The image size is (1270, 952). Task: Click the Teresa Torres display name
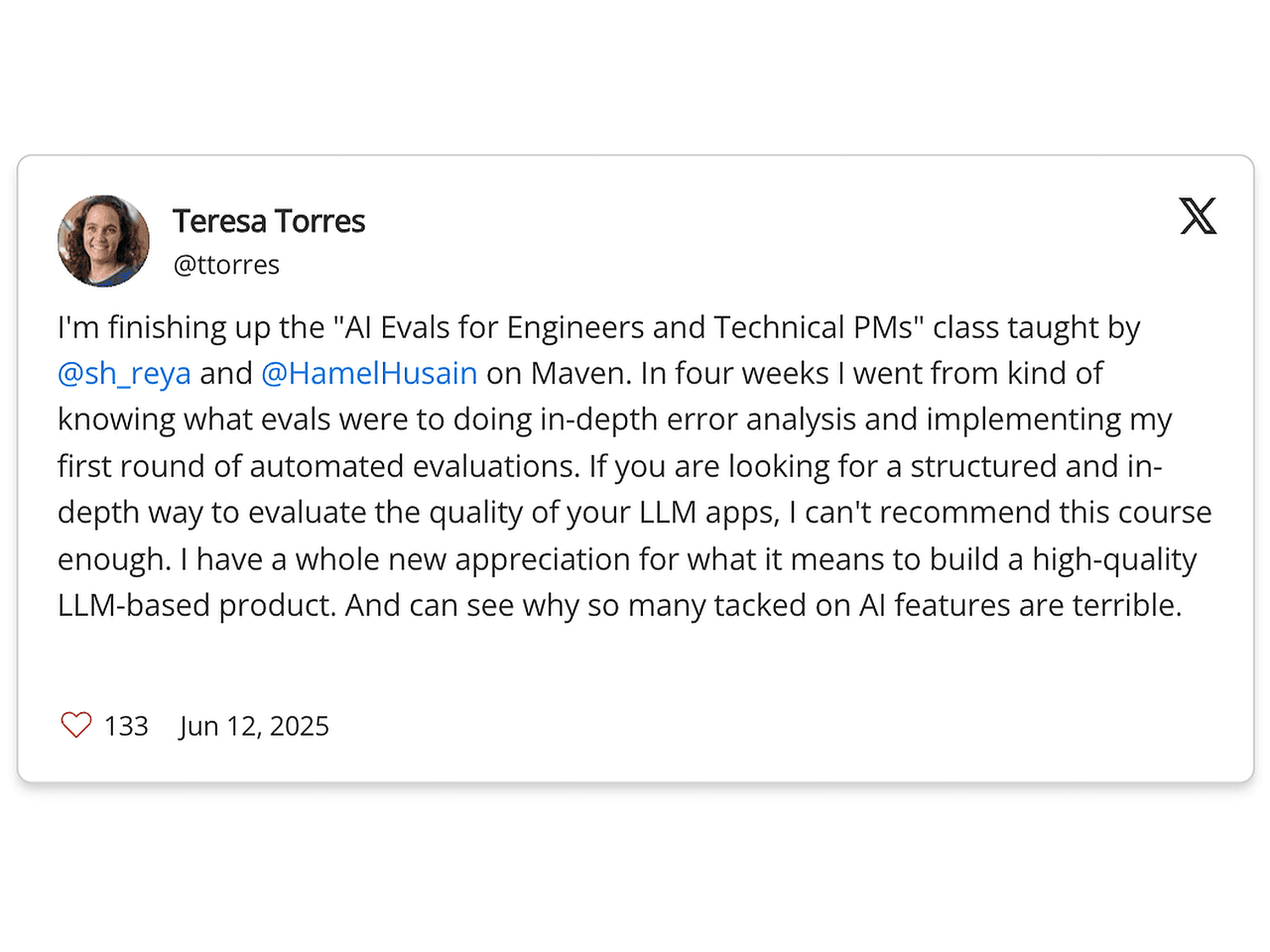click(269, 220)
